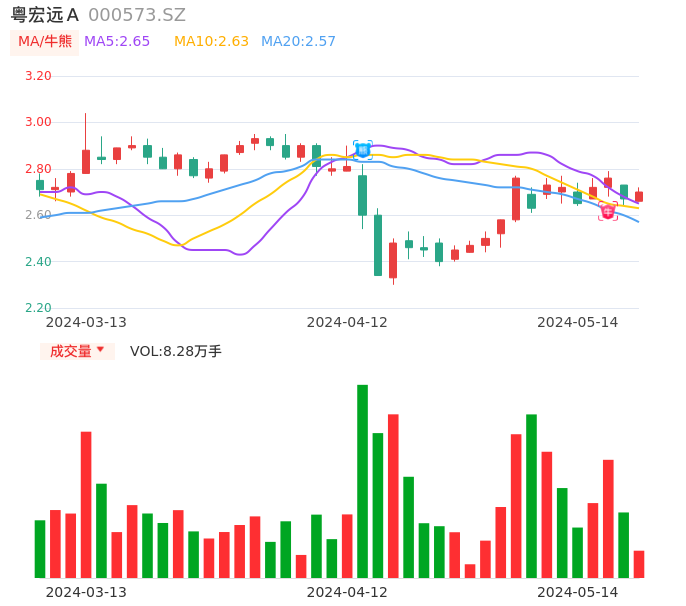The height and width of the screenshot is (606, 686).
Task: Click the blue bear signal marker icon
Action: [363, 150]
